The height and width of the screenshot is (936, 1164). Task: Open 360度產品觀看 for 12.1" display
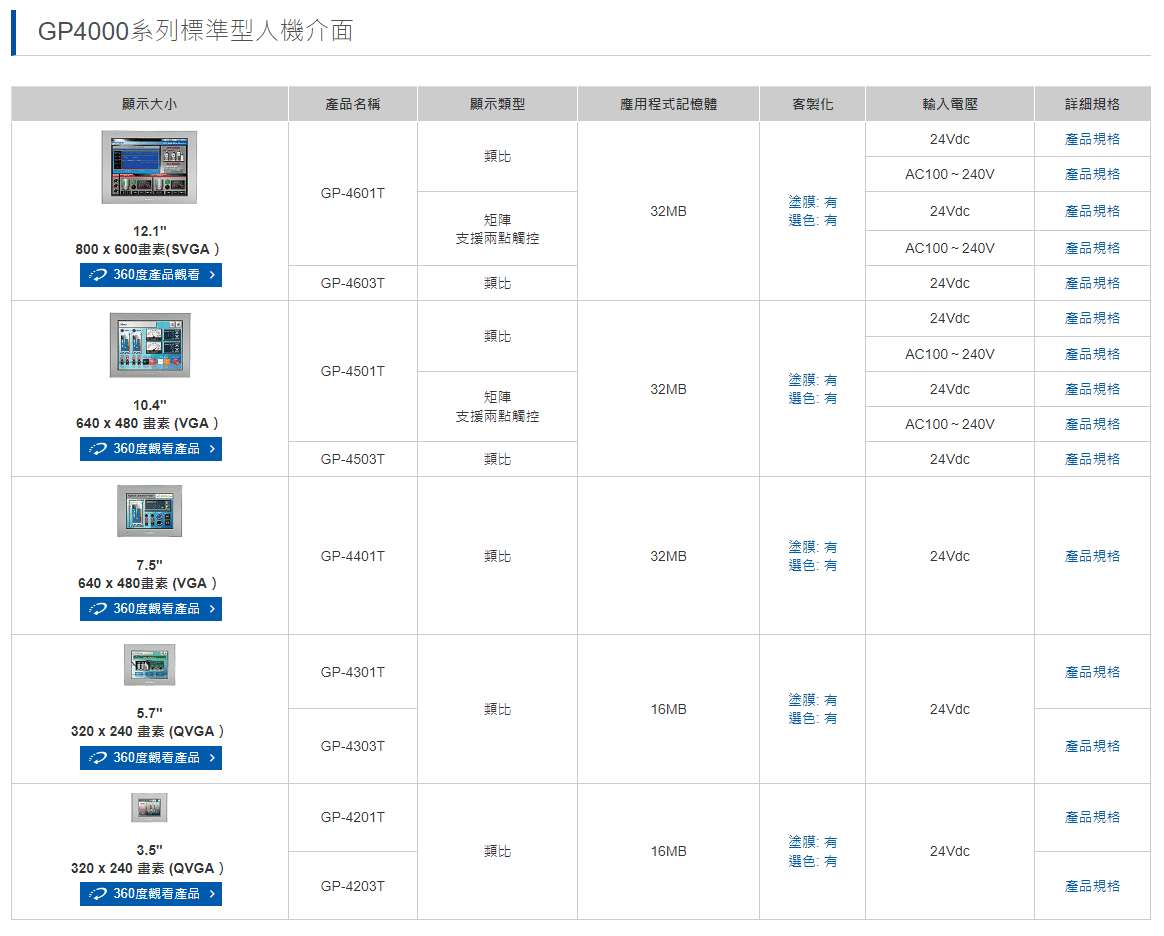[x=151, y=275]
